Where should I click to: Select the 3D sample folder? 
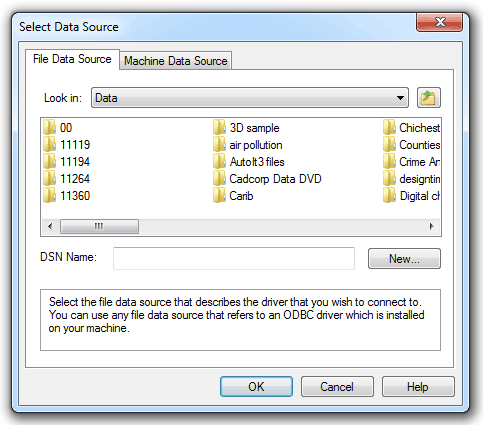point(246,128)
